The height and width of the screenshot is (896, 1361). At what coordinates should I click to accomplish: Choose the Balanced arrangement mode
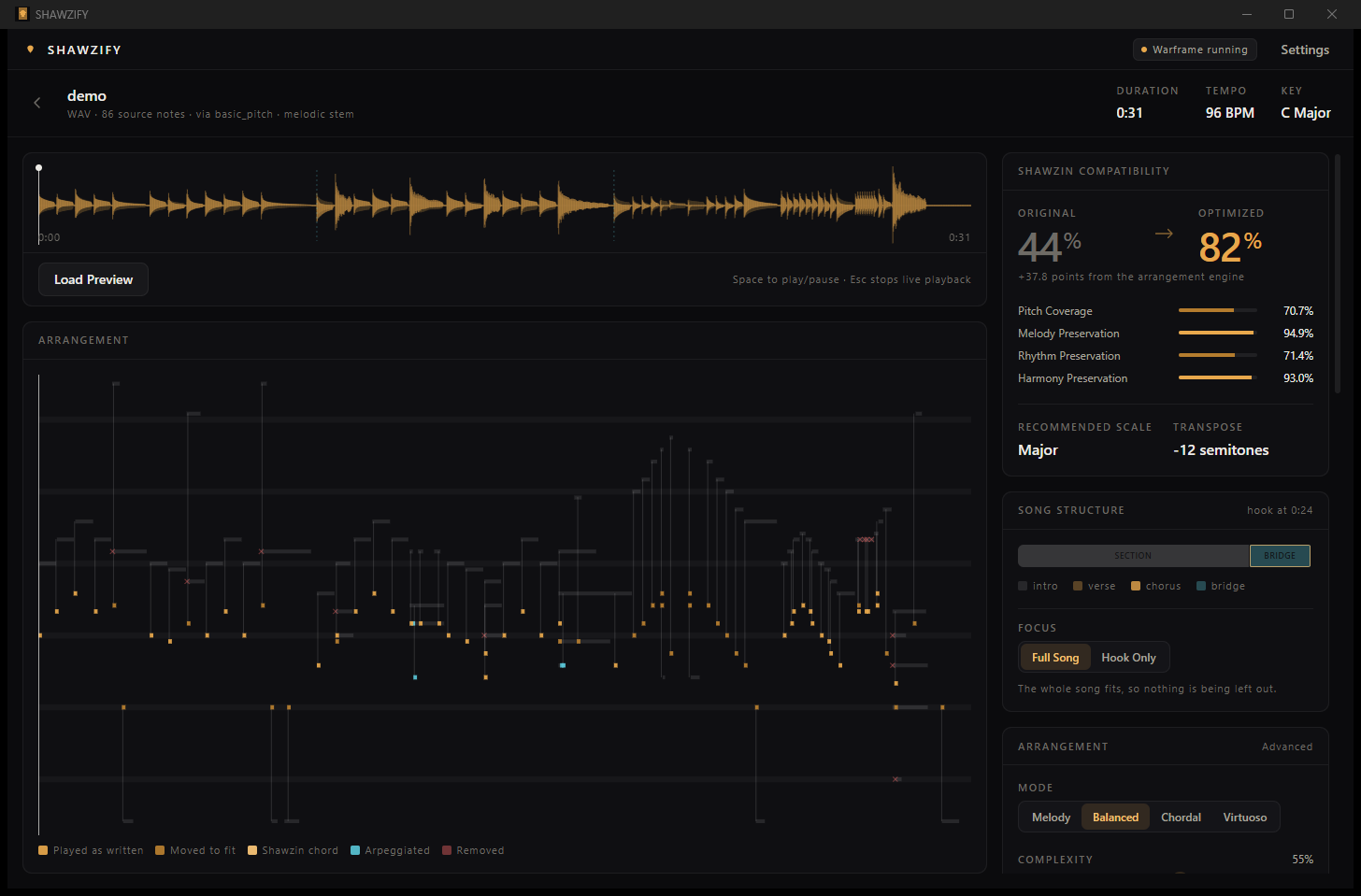coord(1115,818)
